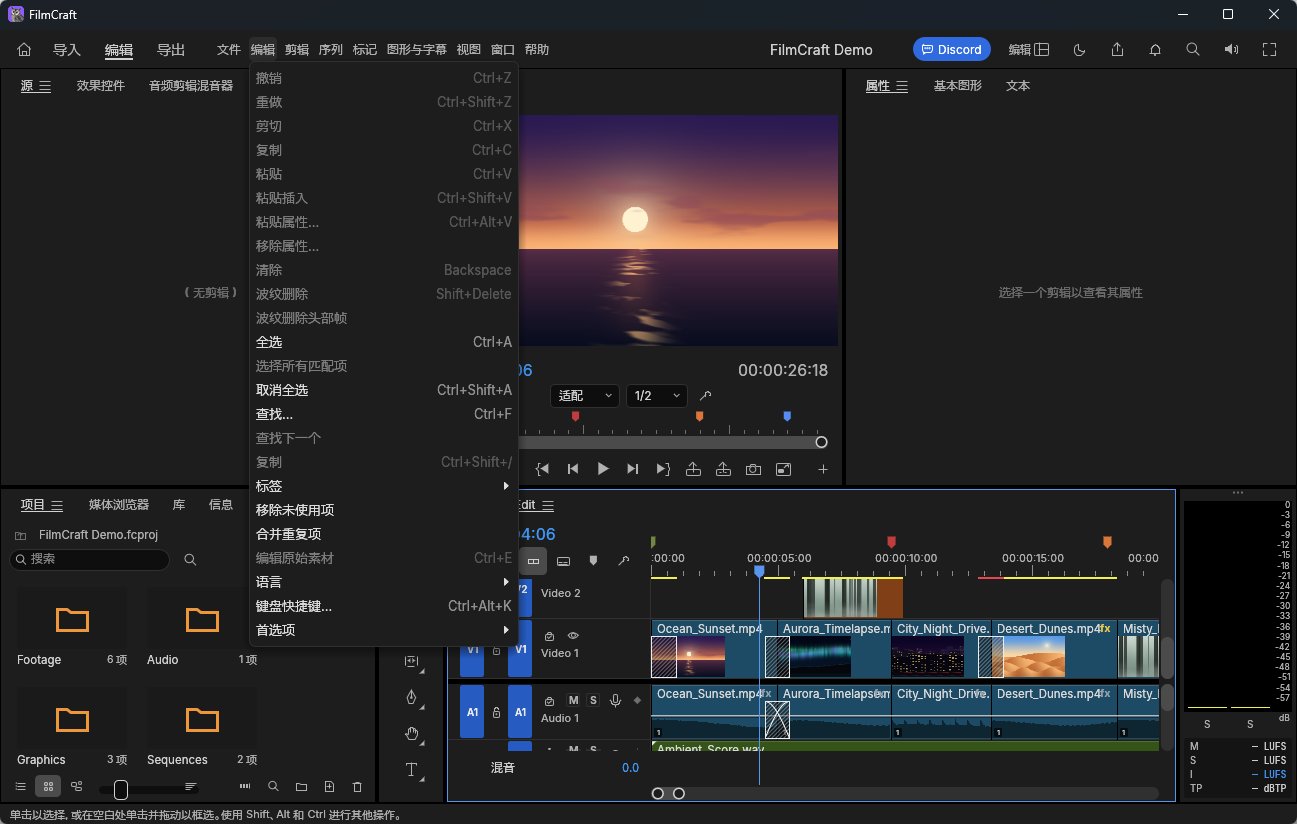Choose 全选 from the edit menu
The image size is (1297, 824).
(x=384, y=342)
